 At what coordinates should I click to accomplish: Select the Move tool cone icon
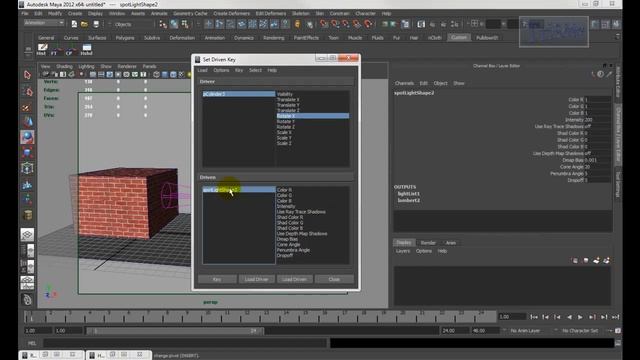pyautogui.click(x=27, y=122)
